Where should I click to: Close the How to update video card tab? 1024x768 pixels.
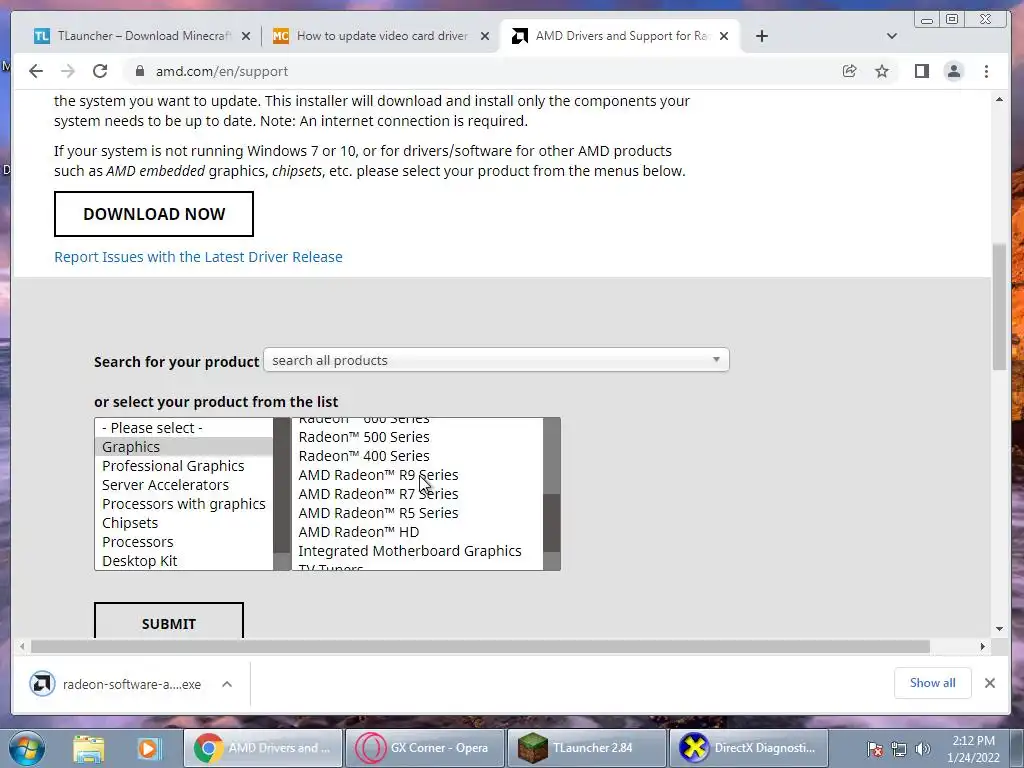pyautogui.click(x=485, y=36)
